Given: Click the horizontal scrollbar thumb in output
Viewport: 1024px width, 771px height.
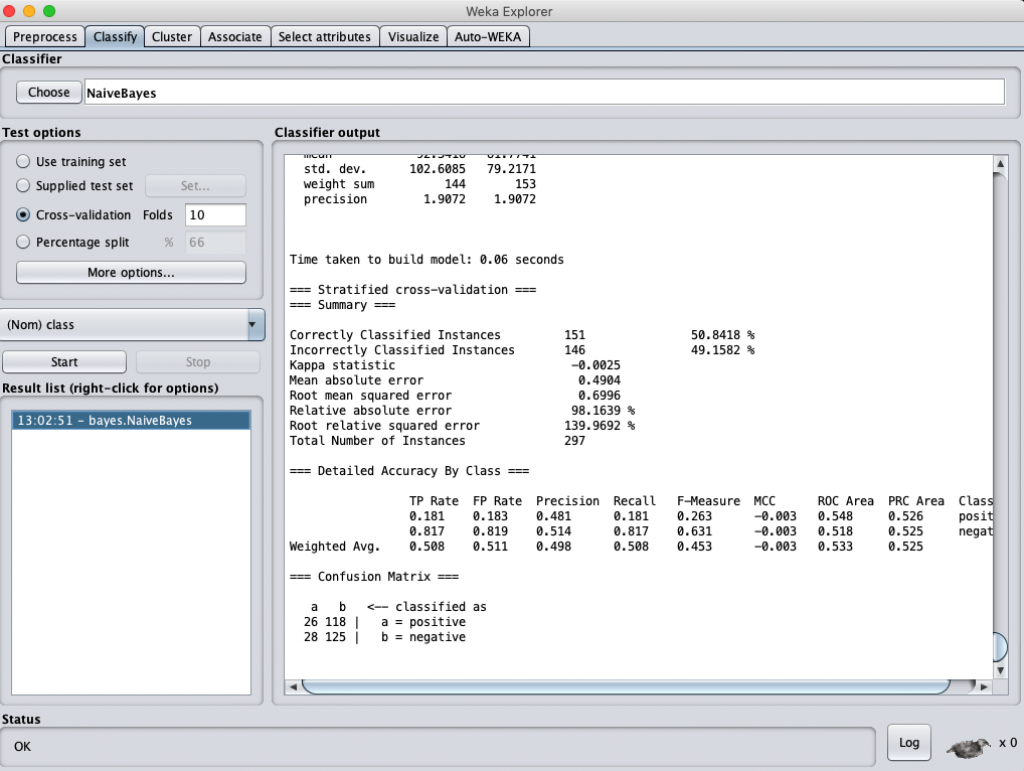Looking at the screenshot, I should click(x=626, y=686).
